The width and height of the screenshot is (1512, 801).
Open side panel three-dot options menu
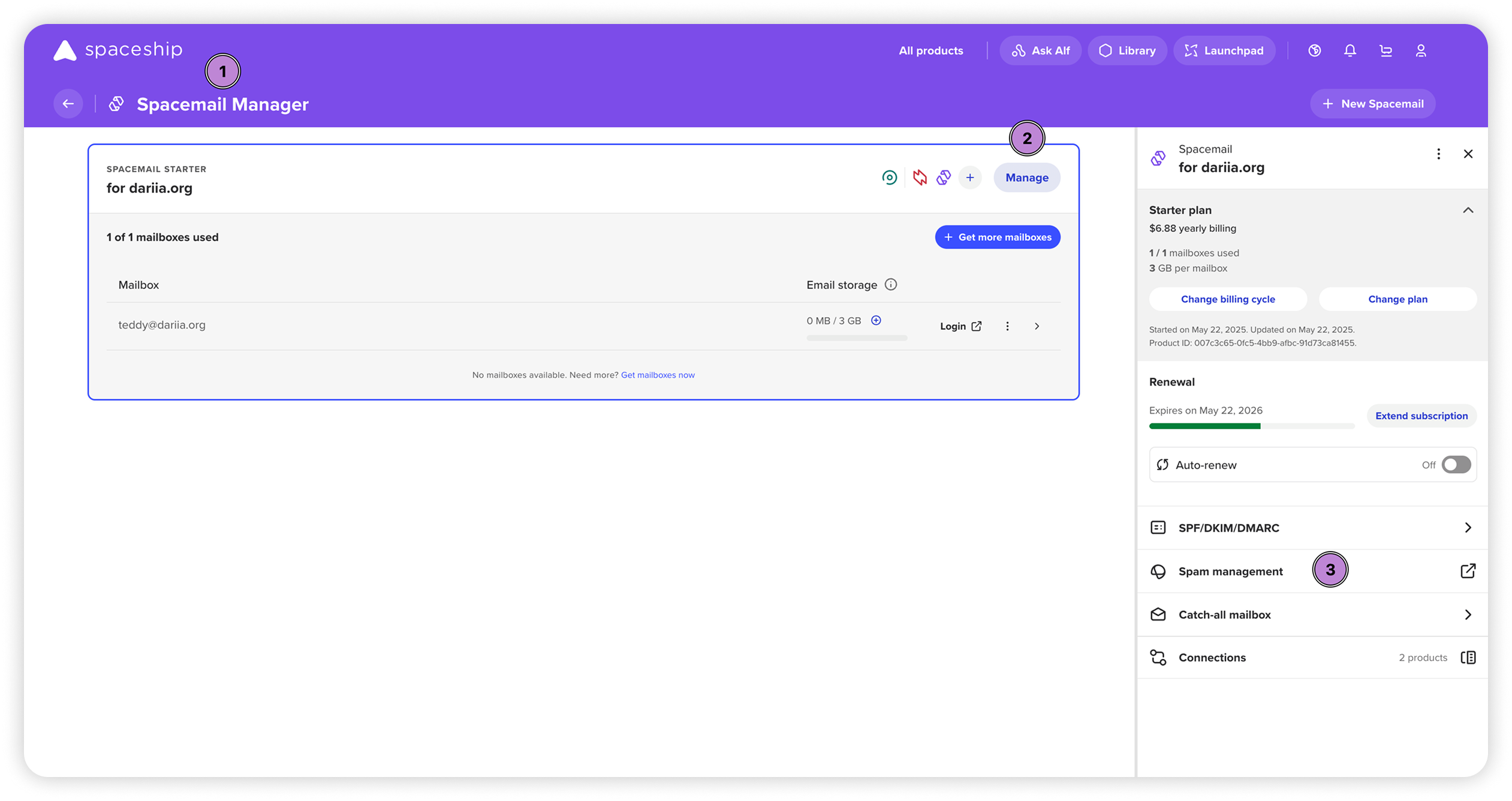click(x=1438, y=154)
